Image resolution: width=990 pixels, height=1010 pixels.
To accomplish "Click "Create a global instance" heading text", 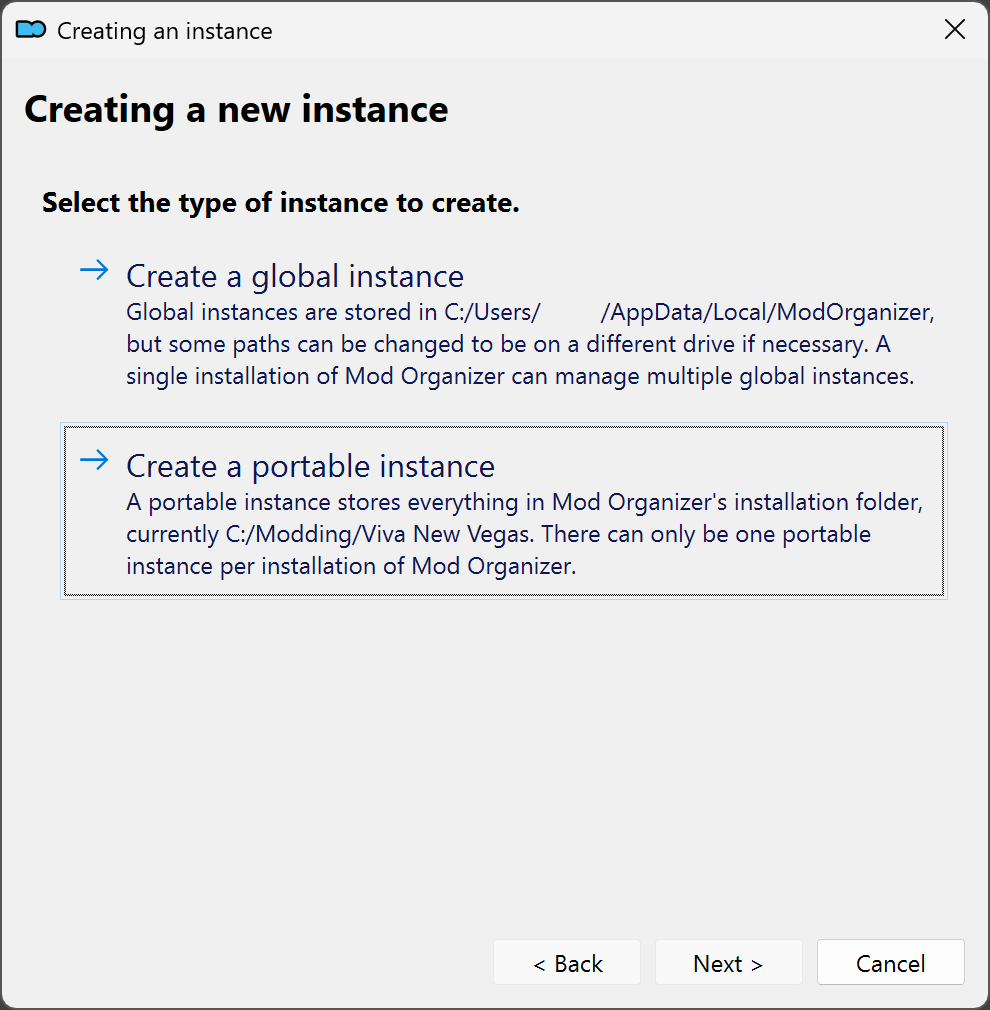I will click(294, 276).
